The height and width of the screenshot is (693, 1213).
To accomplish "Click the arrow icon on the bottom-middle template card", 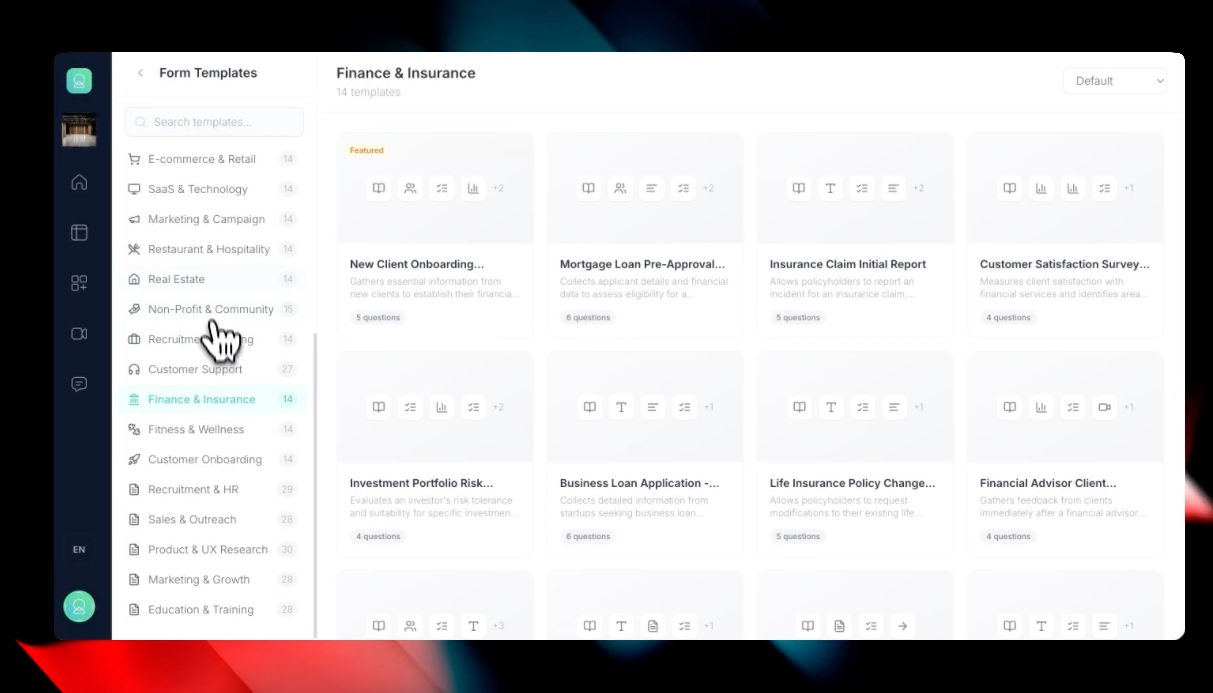I will [901, 625].
